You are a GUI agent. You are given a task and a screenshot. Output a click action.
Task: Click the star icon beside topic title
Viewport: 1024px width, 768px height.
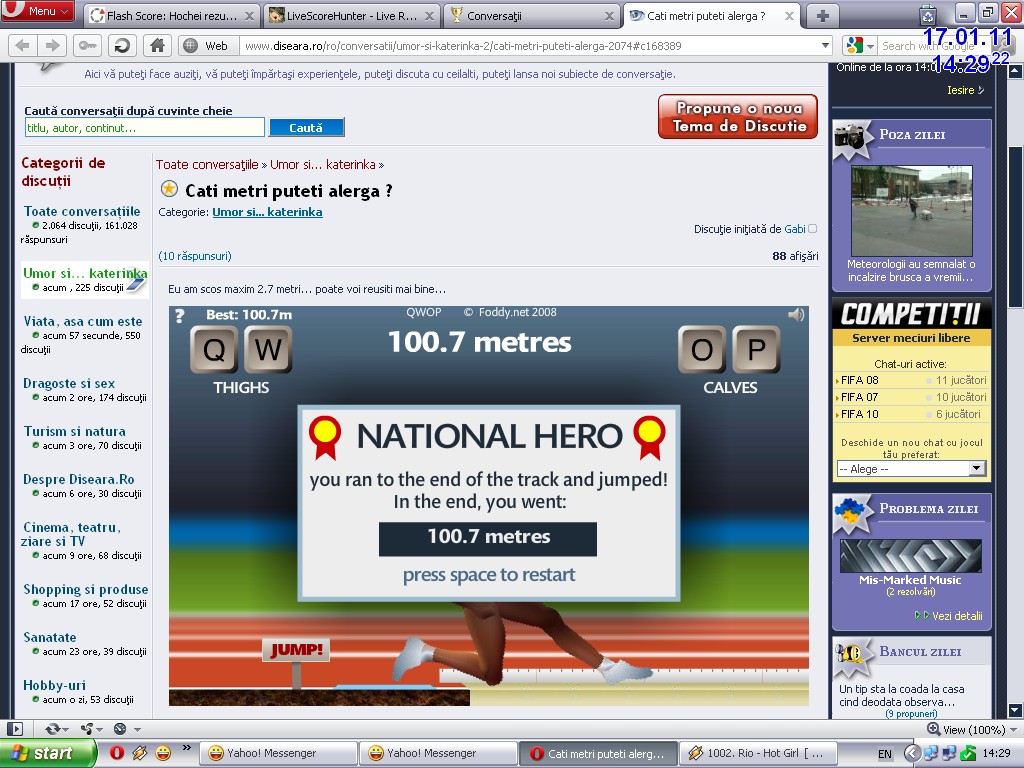pos(169,189)
